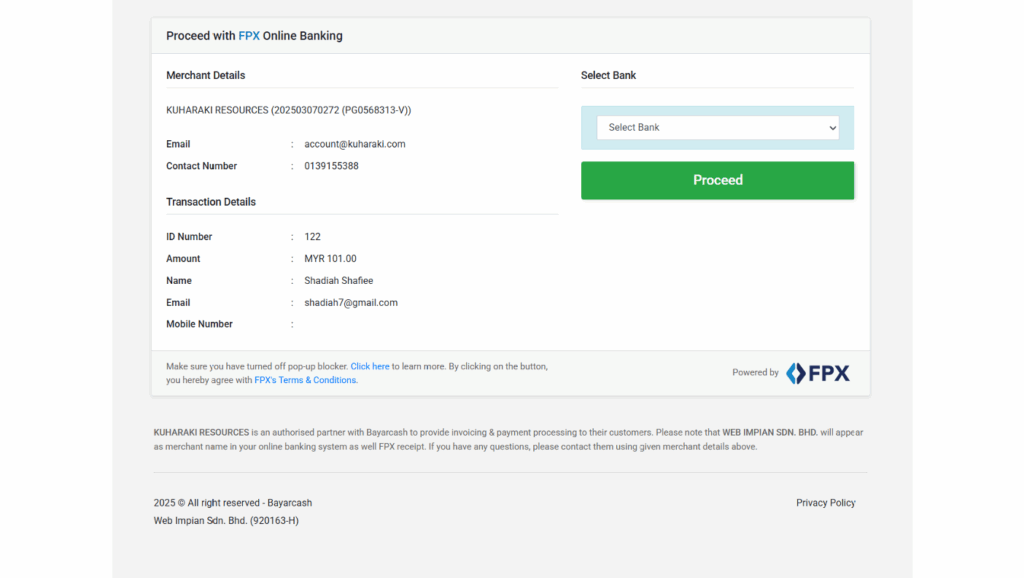Click the contact number 0139155388
The image size is (1024, 578).
pyautogui.click(x=331, y=166)
